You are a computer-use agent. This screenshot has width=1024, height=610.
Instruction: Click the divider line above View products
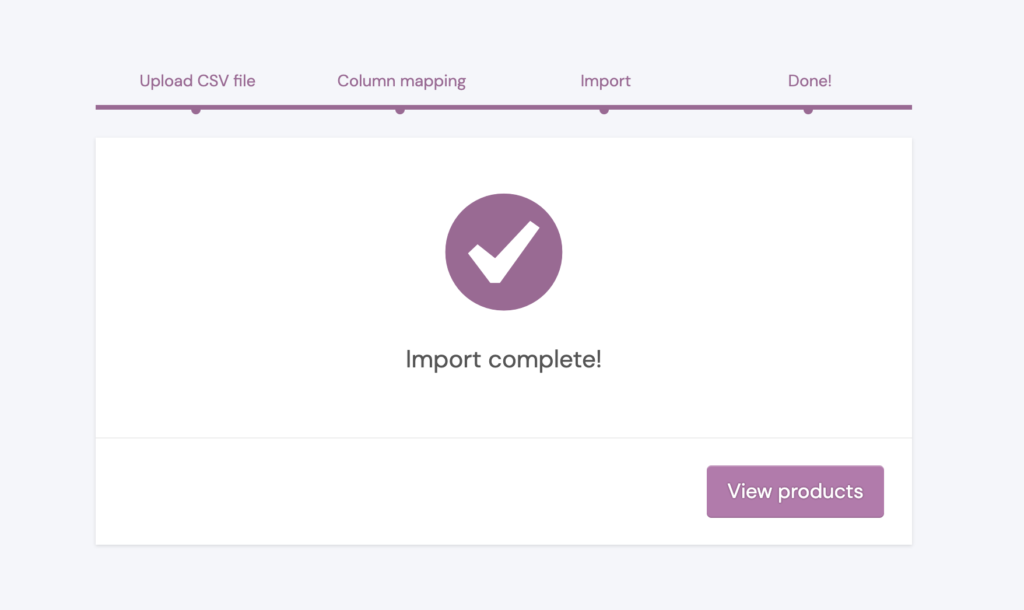(504, 438)
